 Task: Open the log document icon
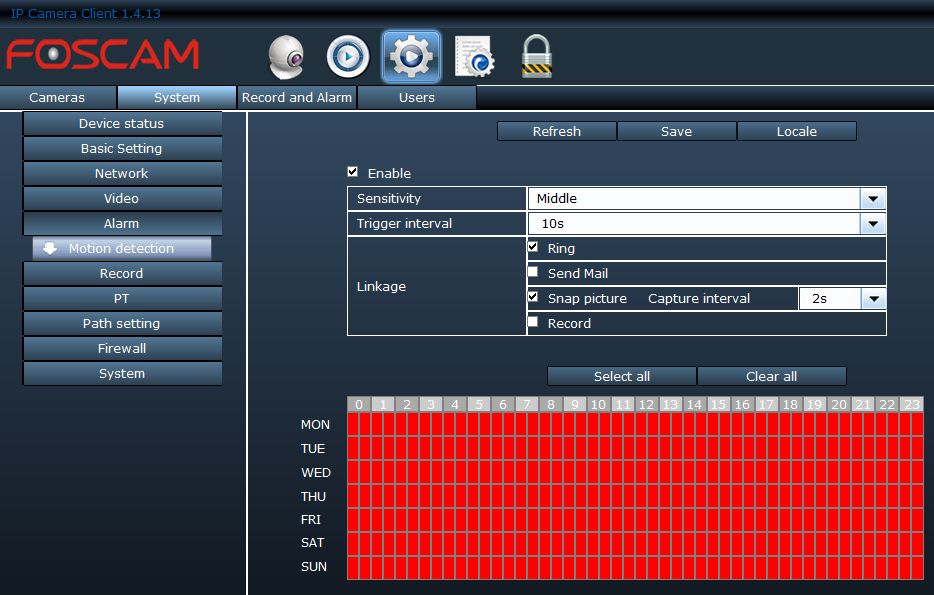pyautogui.click(x=474, y=57)
